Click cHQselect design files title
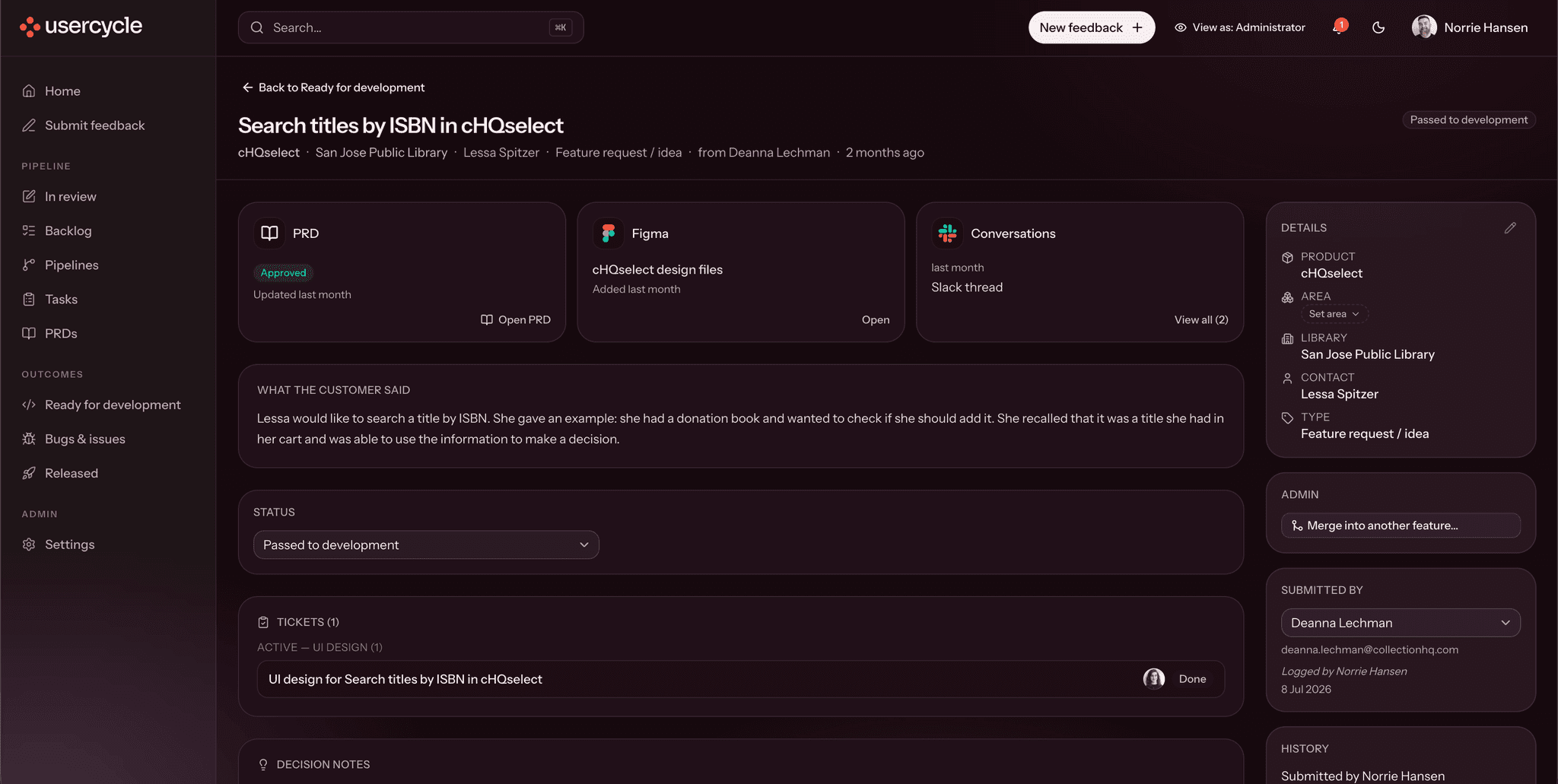Image resolution: width=1558 pixels, height=784 pixels. point(657,270)
